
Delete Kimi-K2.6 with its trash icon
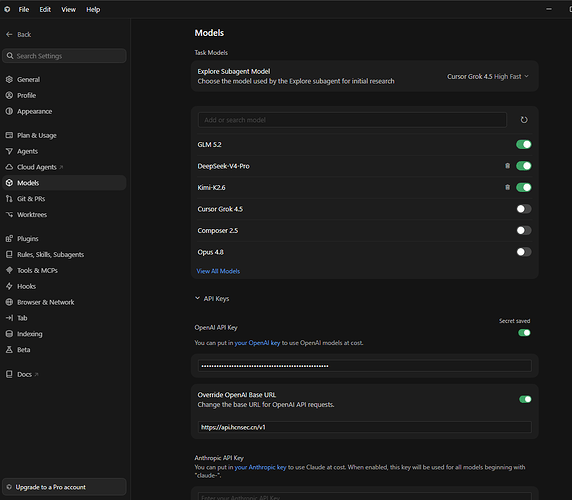(x=507, y=187)
